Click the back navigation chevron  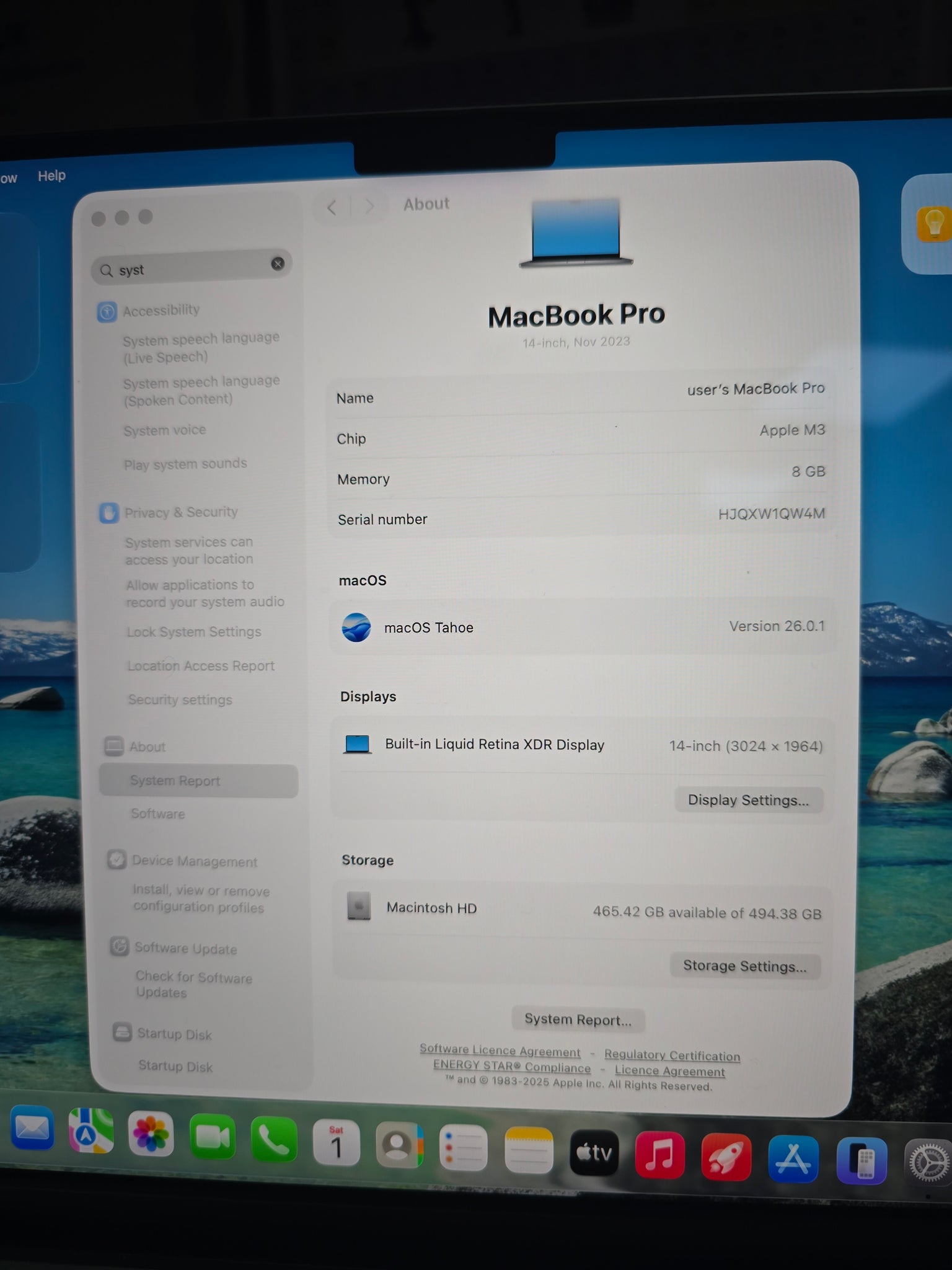click(332, 207)
